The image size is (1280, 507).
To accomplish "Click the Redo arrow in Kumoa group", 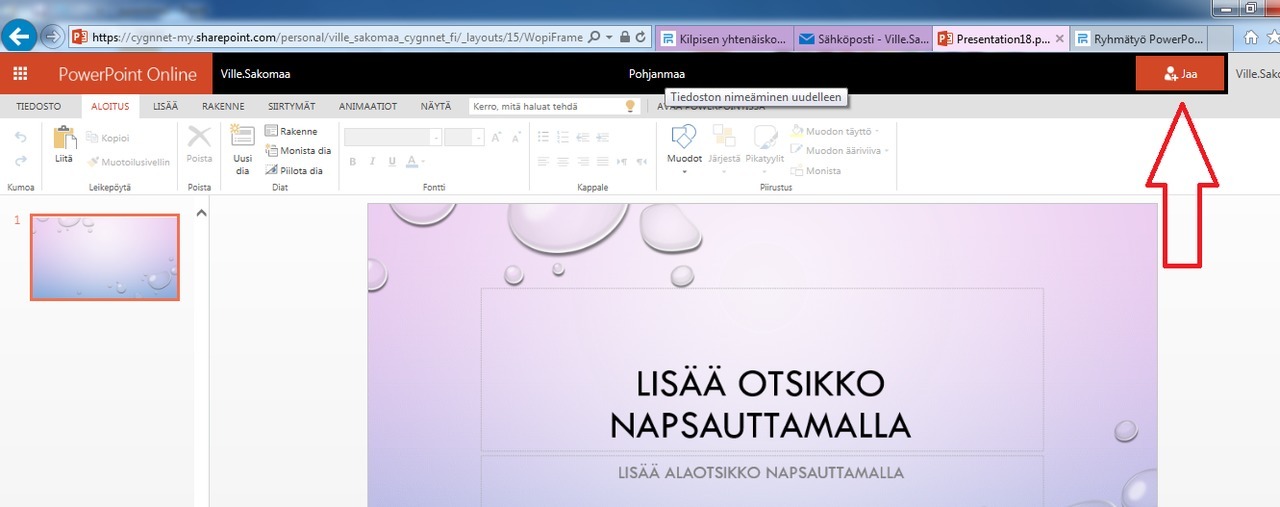I will 20,160.
